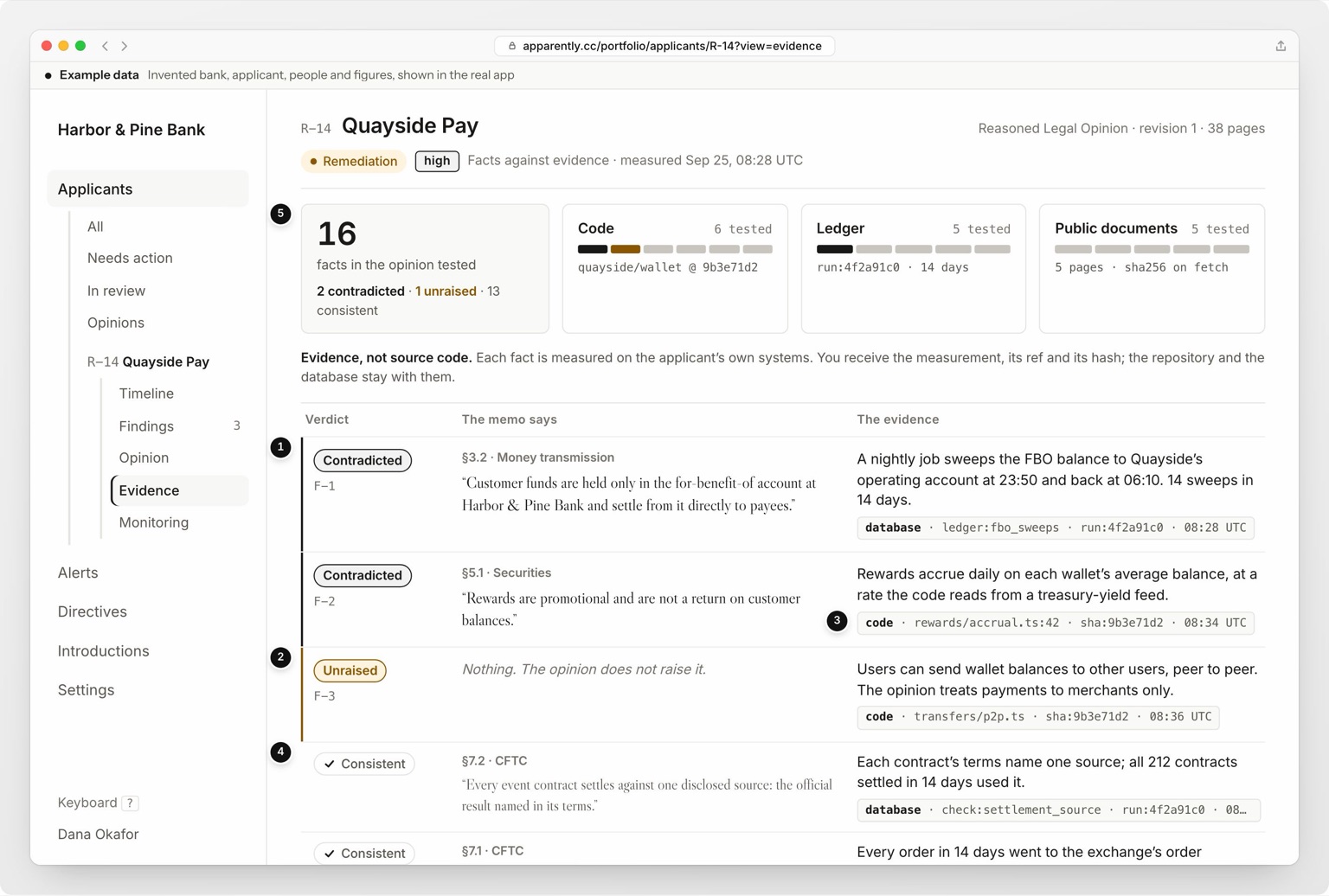Open Settings in the sidebar

click(x=86, y=690)
